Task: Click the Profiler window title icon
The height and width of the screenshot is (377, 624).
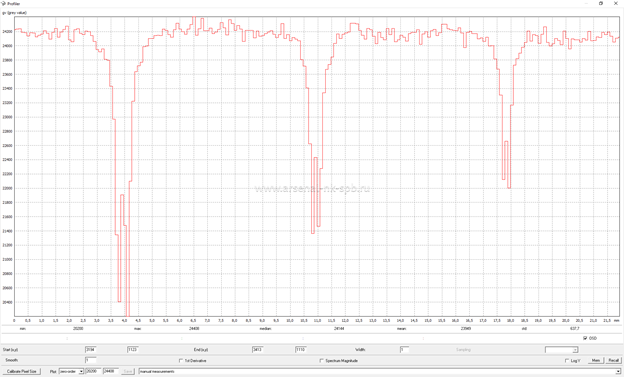Action: click(4, 3)
